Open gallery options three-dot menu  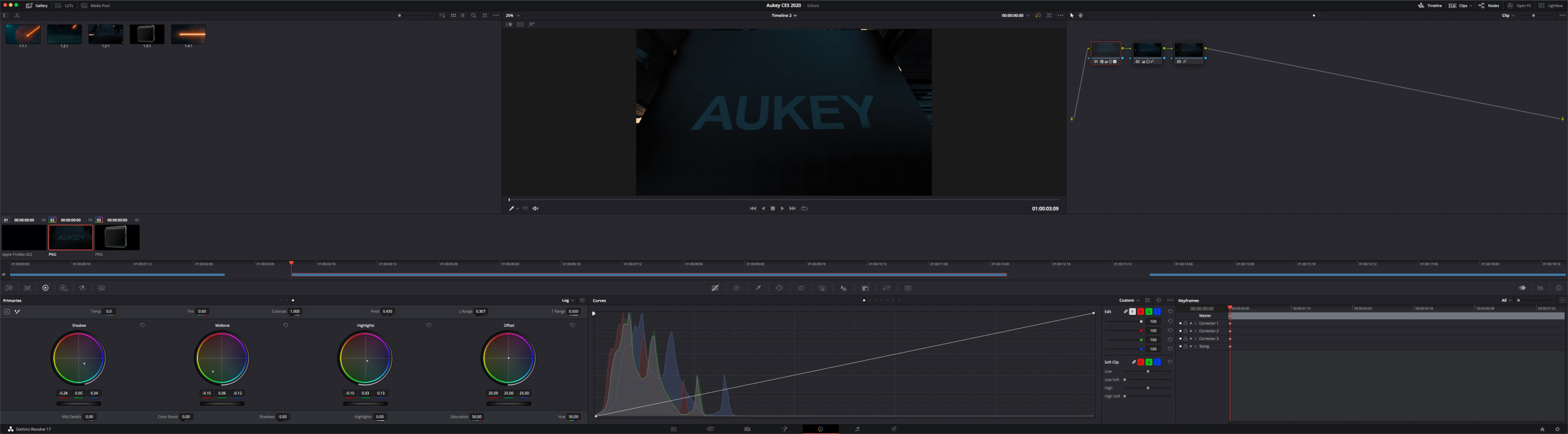(496, 16)
